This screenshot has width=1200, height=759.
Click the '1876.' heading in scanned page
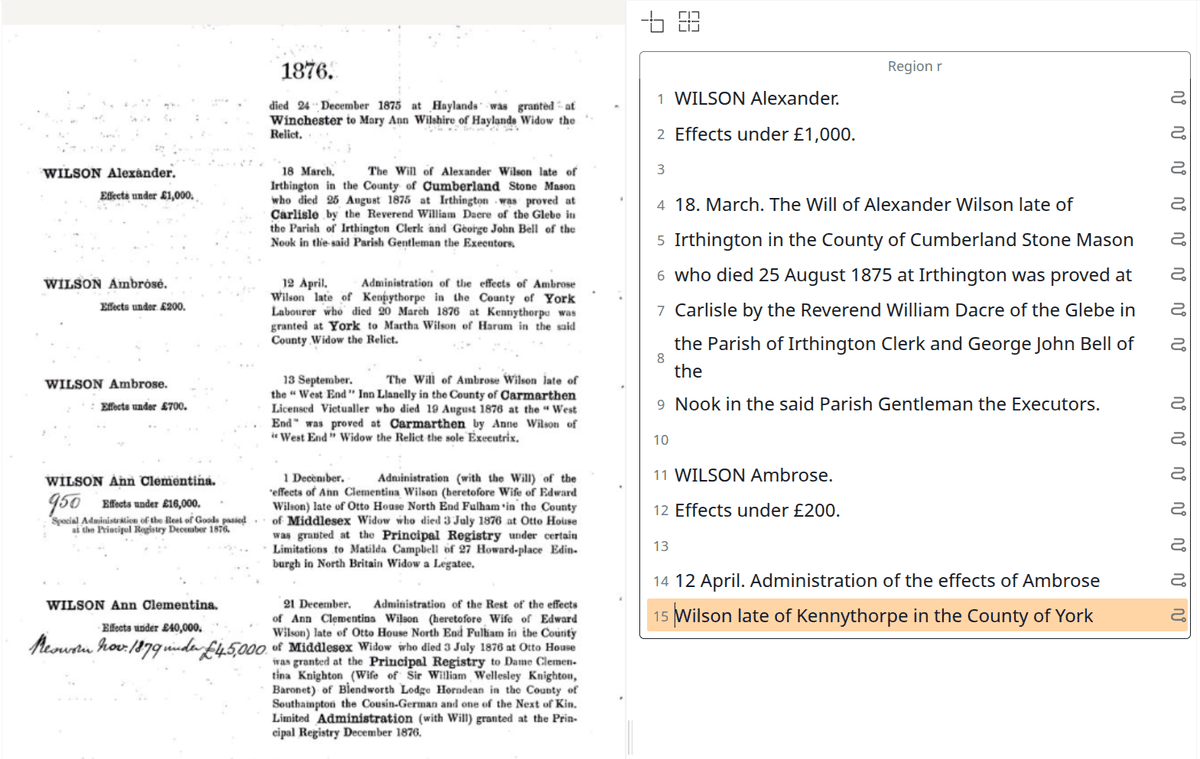[x=306, y=71]
